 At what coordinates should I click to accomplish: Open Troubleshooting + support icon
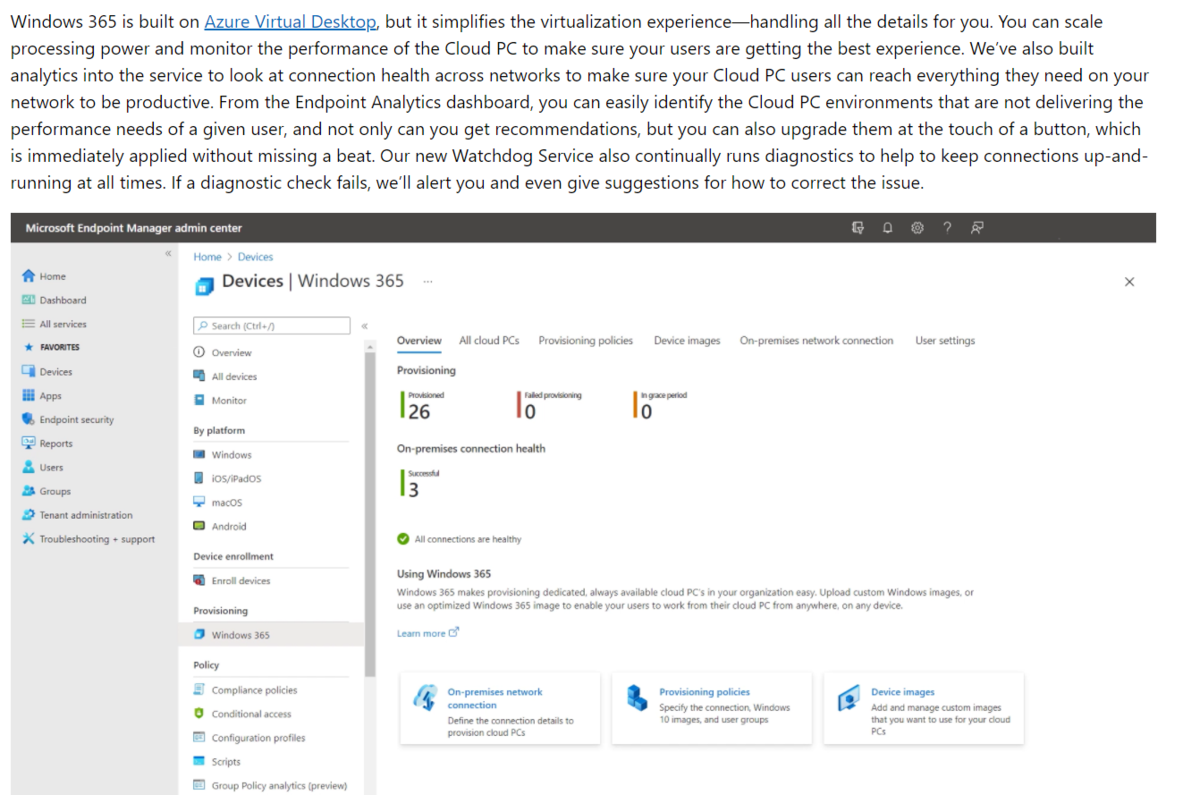click(29, 539)
